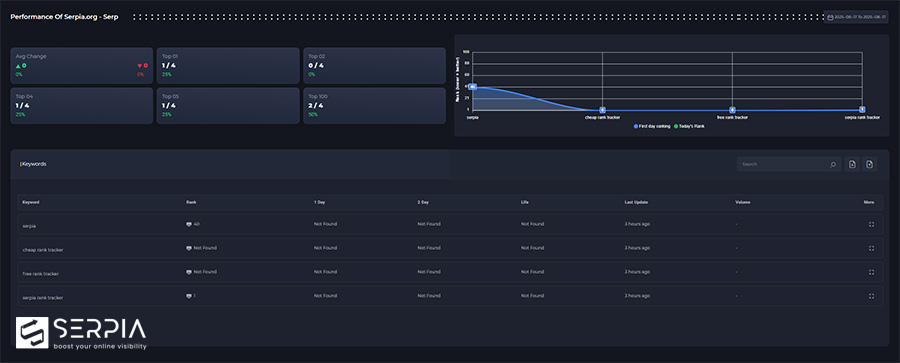Click the second export file icon
Viewport: 900px width, 363px height.
pos(870,164)
